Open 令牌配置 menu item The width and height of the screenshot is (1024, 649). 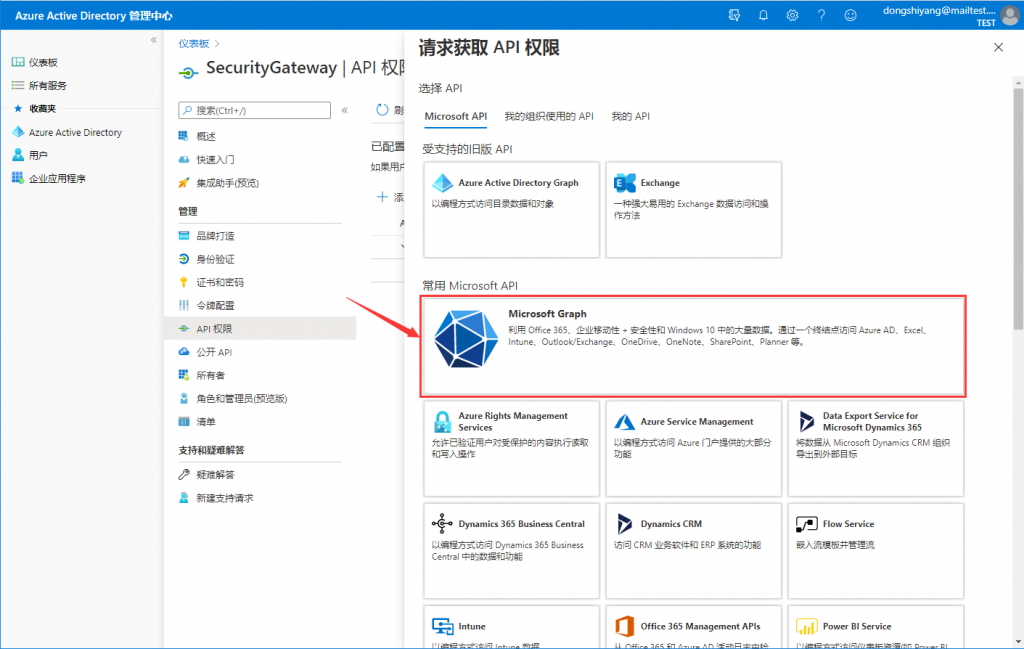click(260, 306)
